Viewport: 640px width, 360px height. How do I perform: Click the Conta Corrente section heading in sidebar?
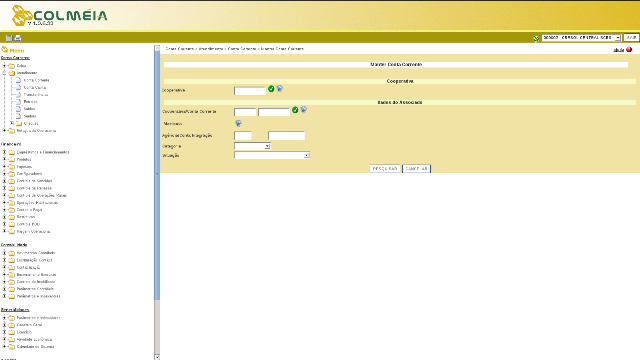tap(15, 58)
